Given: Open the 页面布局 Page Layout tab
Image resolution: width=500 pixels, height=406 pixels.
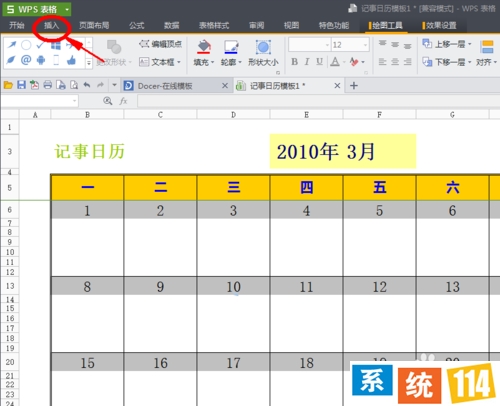Looking at the screenshot, I should (94, 25).
